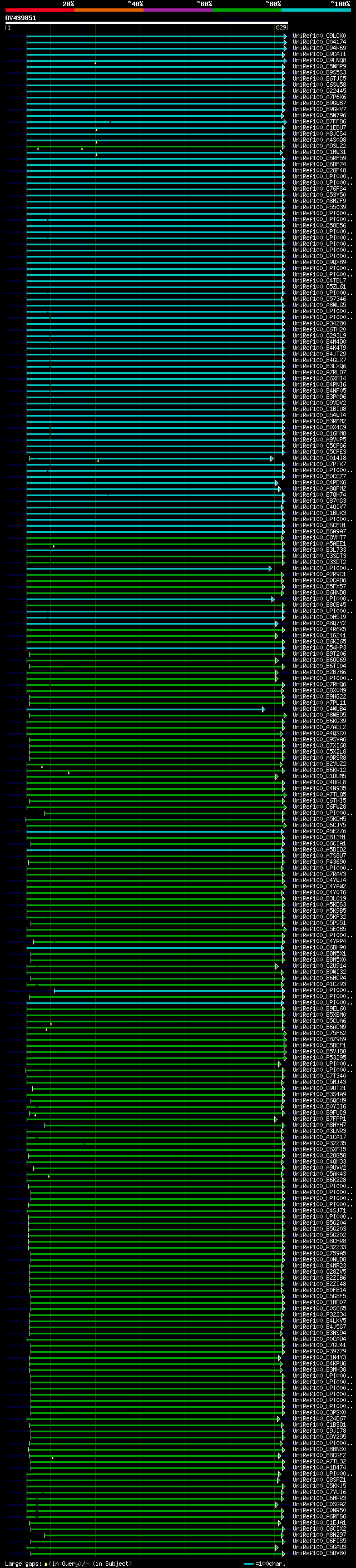This screenshot has height=1568, width=356.
Task: Select the UniRef100_O22445 label
Action: 319,91
